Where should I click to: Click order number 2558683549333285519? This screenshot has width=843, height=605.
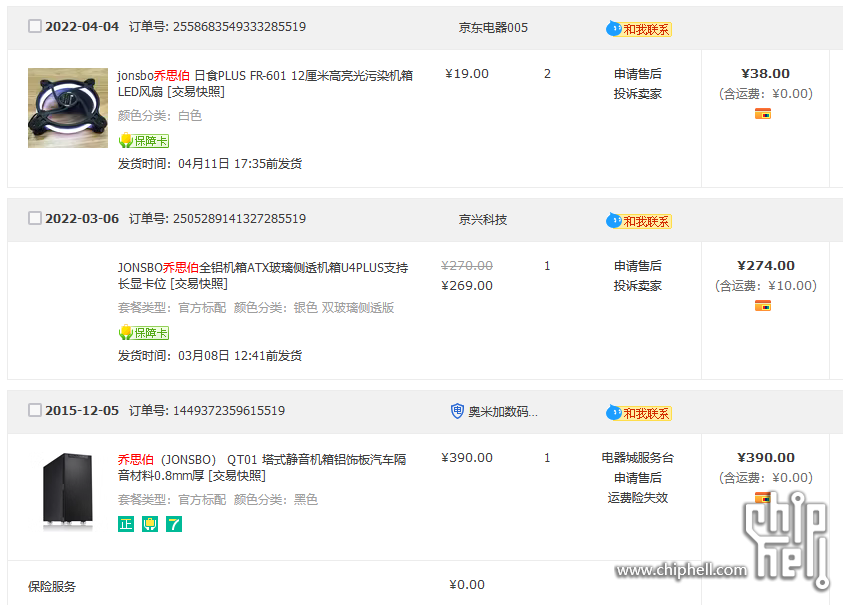(239, 26)
